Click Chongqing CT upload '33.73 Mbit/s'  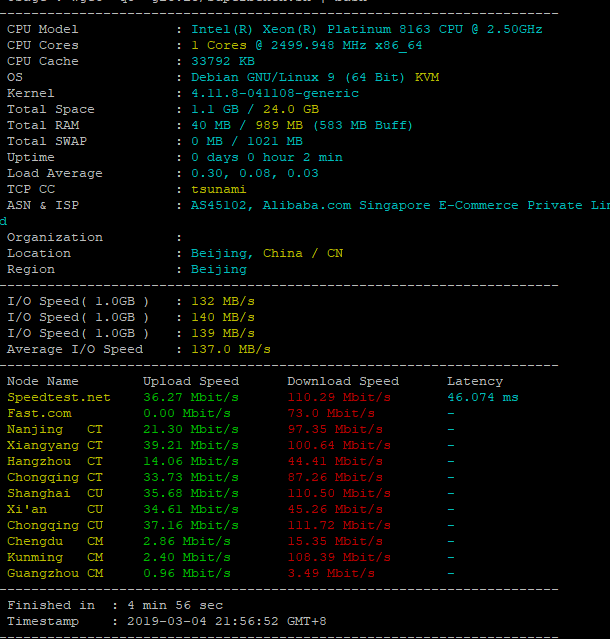point(191,477)
